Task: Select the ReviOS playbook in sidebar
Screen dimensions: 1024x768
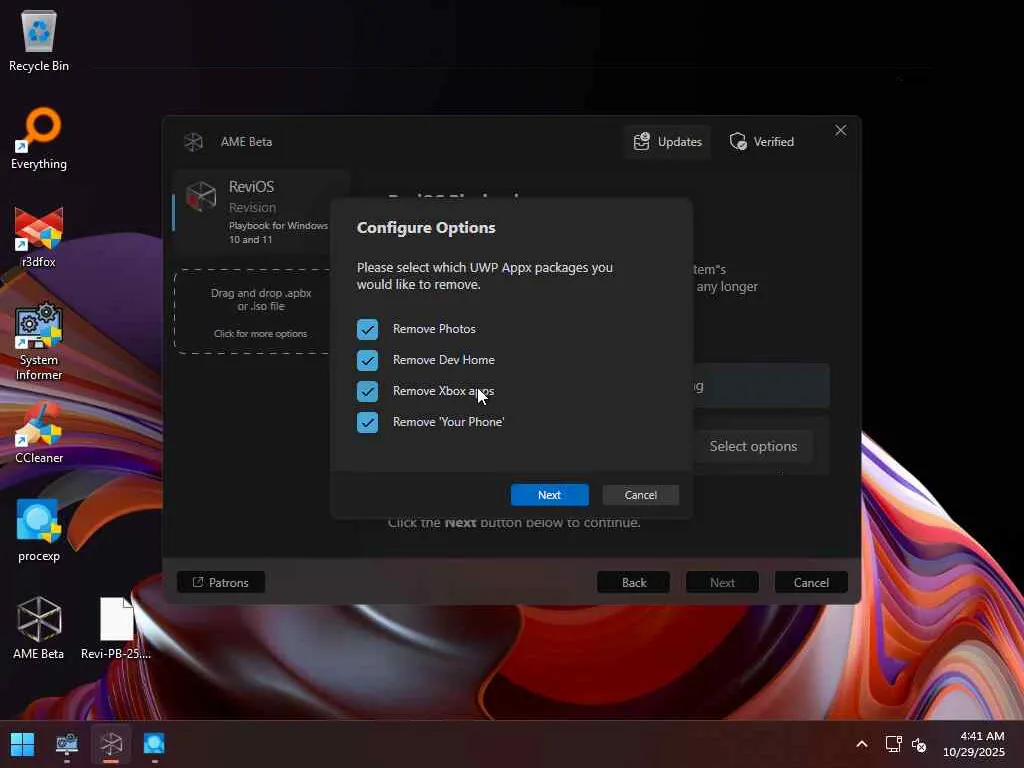Action: [260, 212]
